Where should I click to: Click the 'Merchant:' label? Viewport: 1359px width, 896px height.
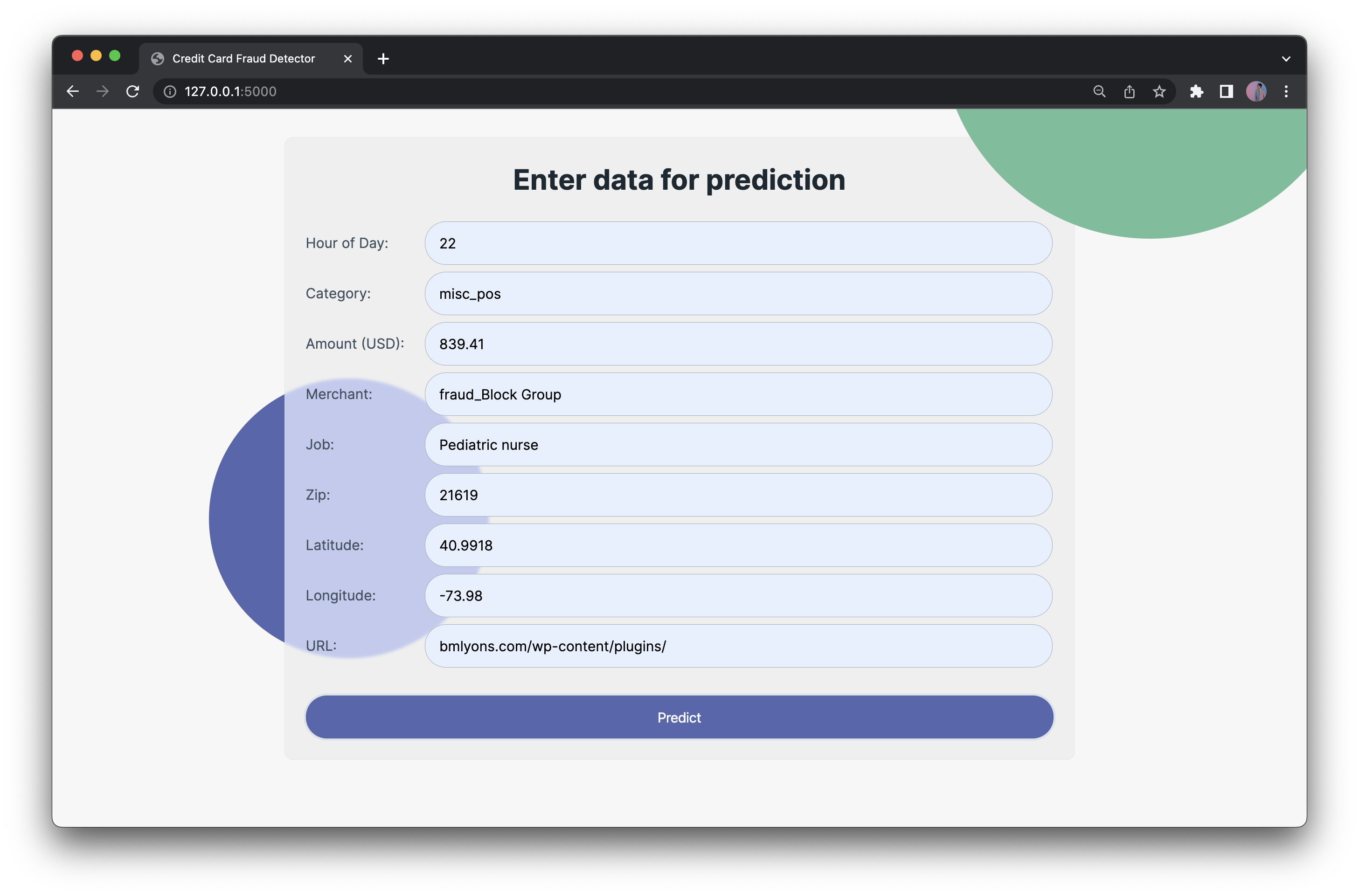[x=339, y=394]
